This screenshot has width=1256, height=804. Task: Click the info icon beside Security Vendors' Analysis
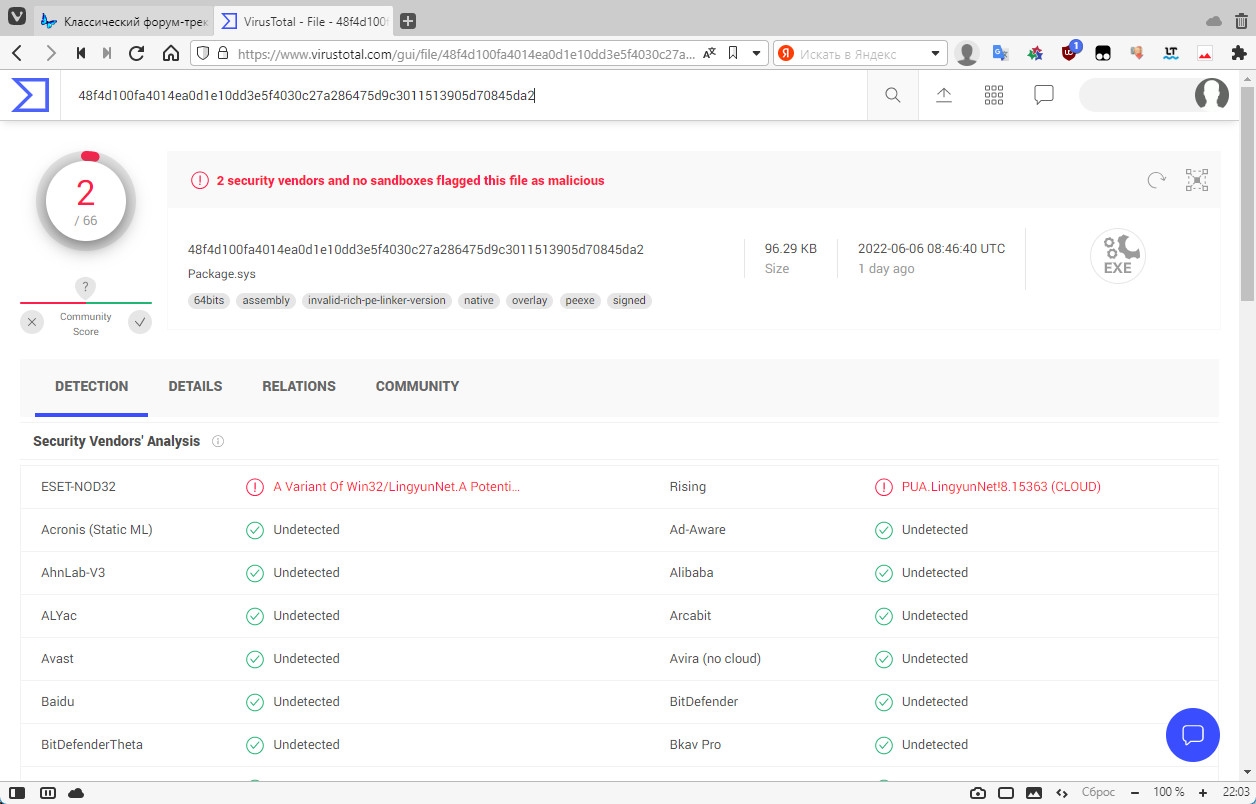tap(218, 441)
